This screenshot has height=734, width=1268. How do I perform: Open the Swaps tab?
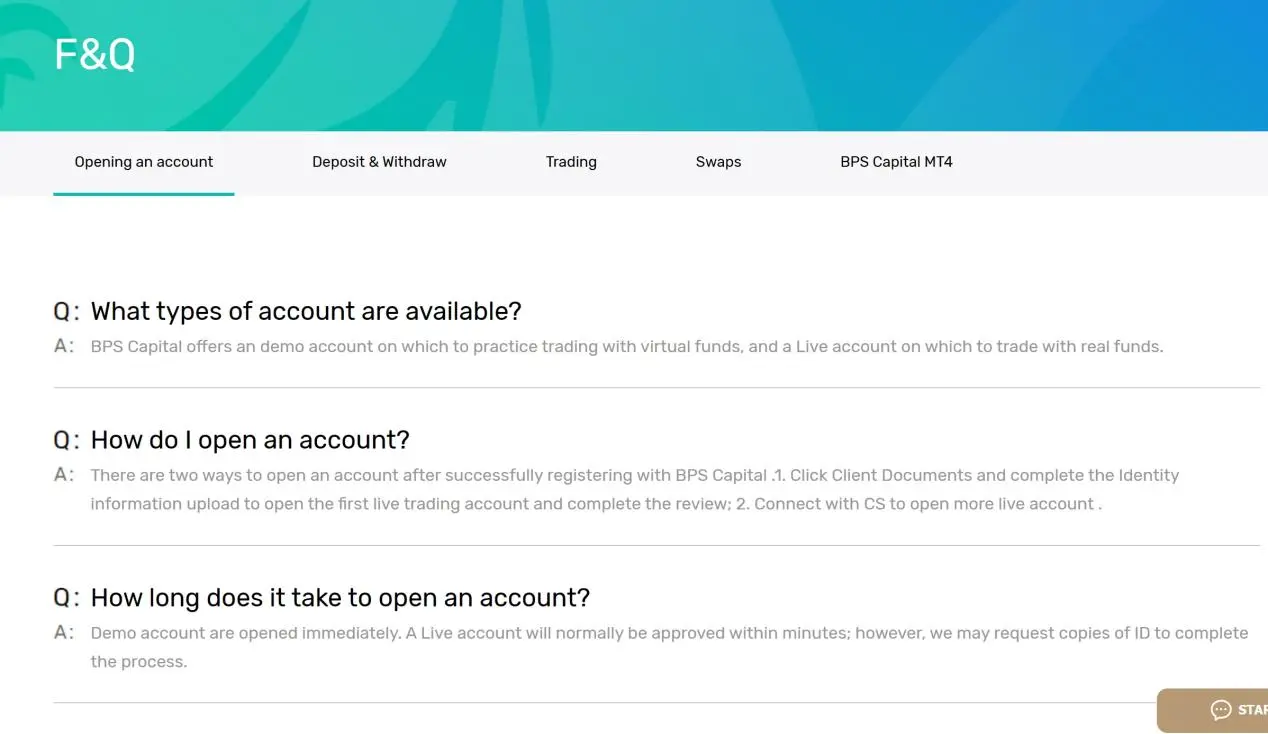(x=718, y=162)
